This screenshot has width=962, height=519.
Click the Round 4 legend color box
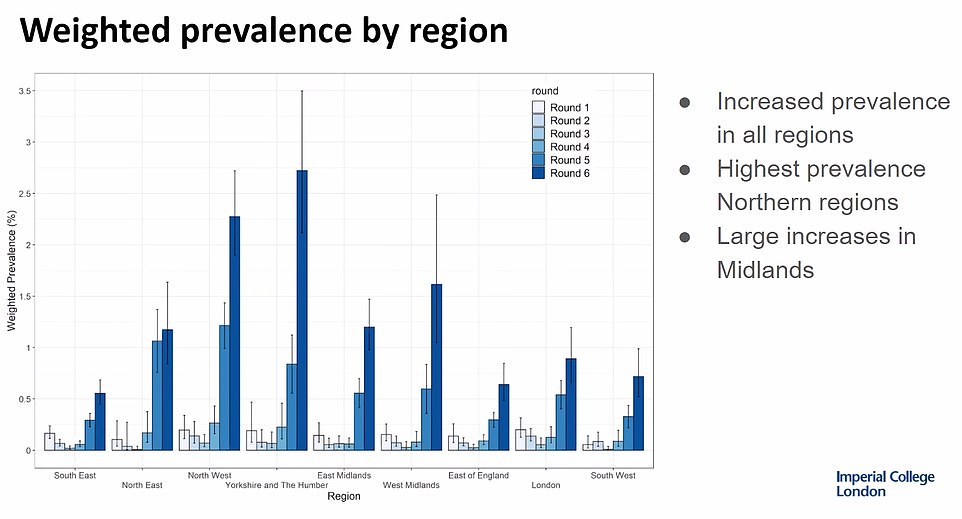point(539,147)
